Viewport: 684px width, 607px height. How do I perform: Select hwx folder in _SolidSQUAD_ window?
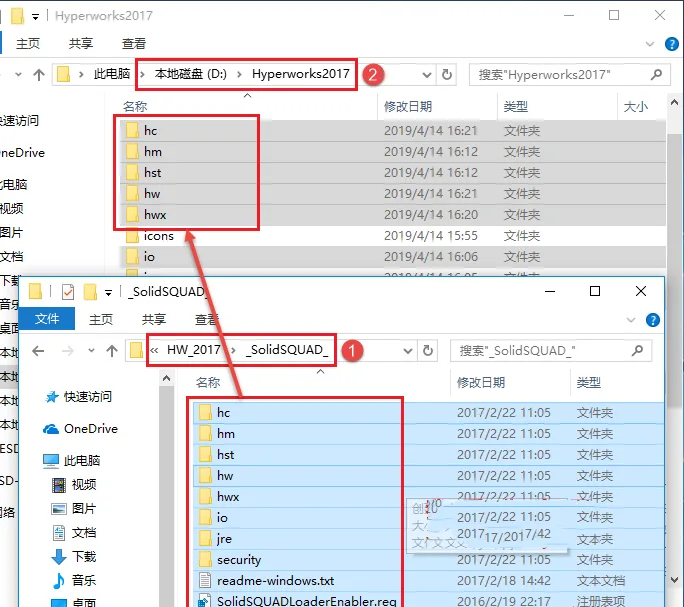[428, 496]
